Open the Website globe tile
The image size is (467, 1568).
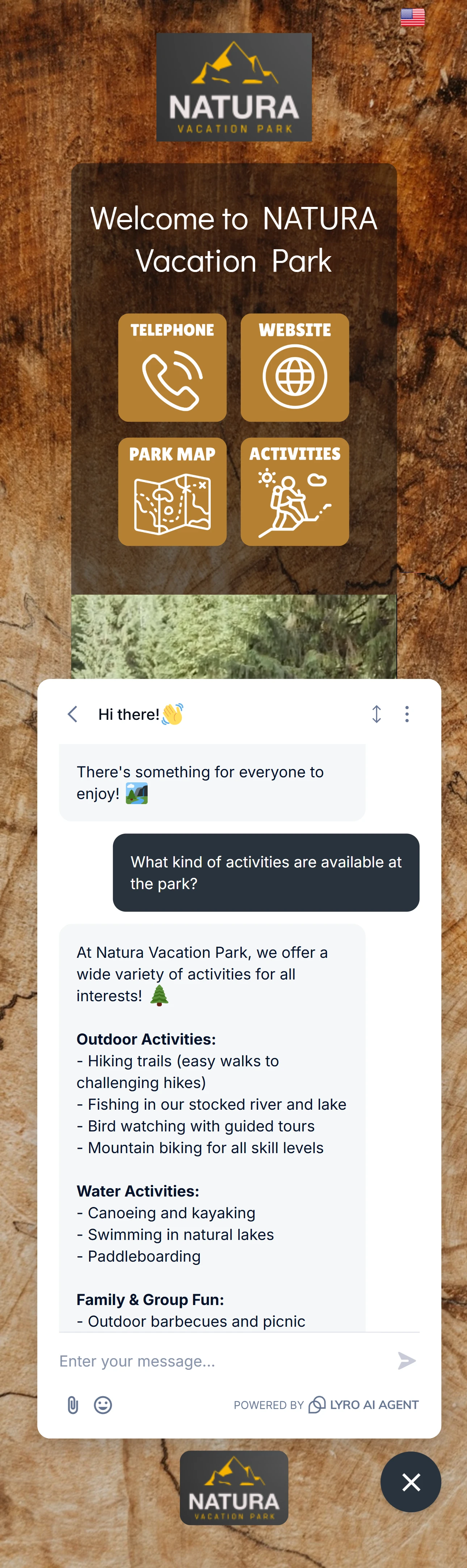[x=295, y=367]
